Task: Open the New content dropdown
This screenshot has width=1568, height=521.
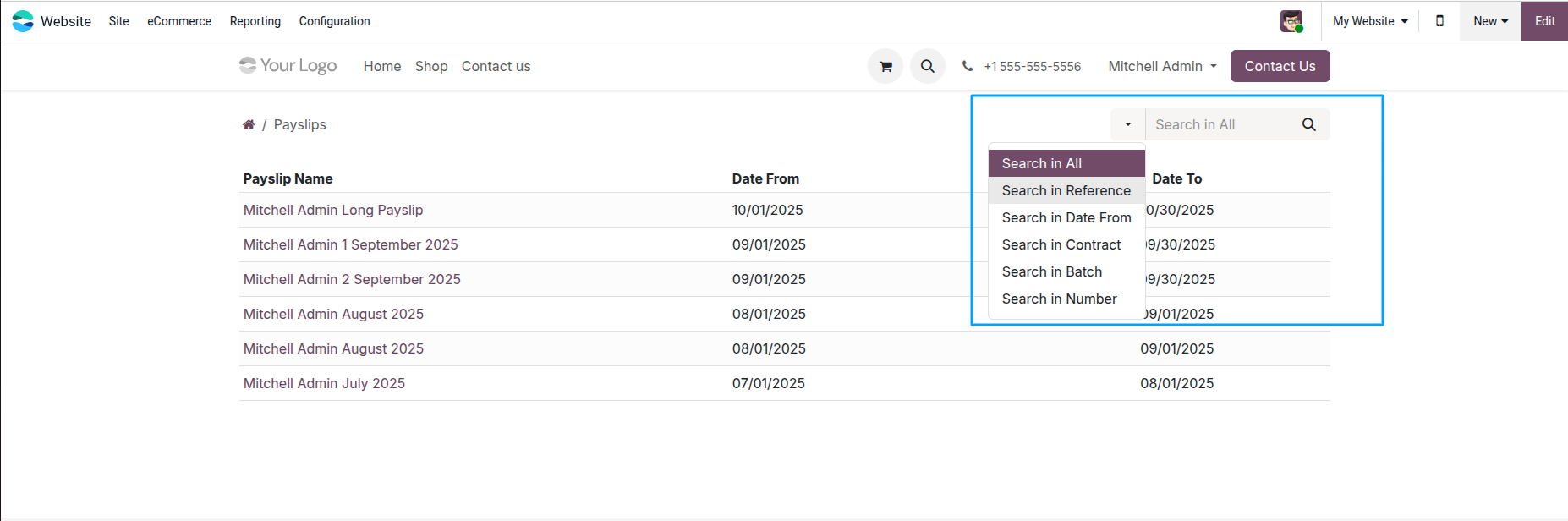Action: coord(1490,21)
